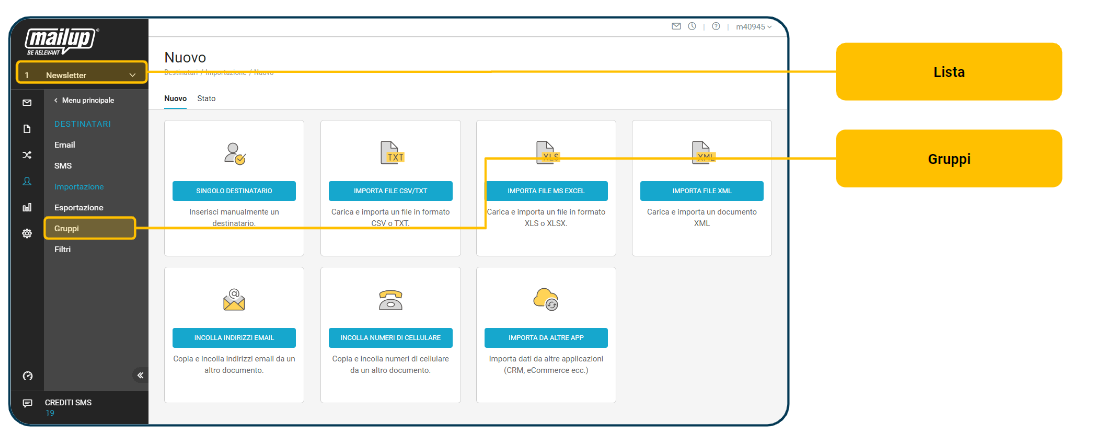Go back to Menu principale
The width and height of the screenshot is (1095, 436).
click(84, 100)
